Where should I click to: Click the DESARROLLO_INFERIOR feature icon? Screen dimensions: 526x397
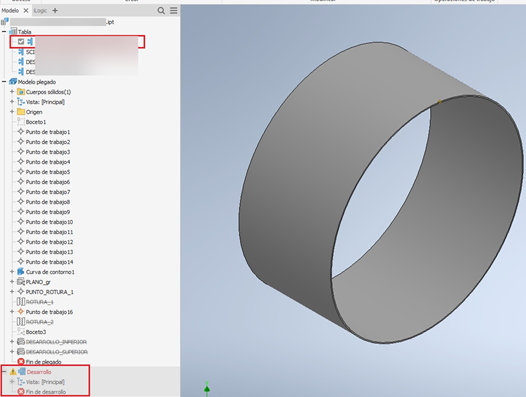[21, 342]
